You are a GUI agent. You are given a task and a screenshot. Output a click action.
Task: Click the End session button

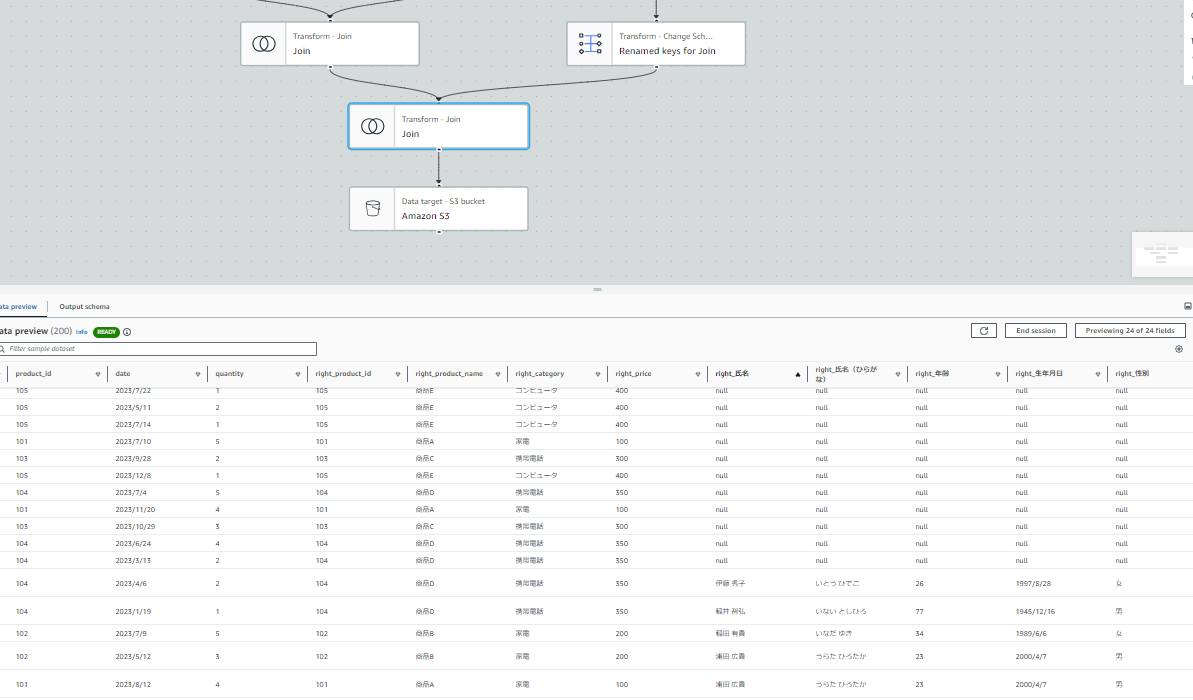click(1036, 331)
